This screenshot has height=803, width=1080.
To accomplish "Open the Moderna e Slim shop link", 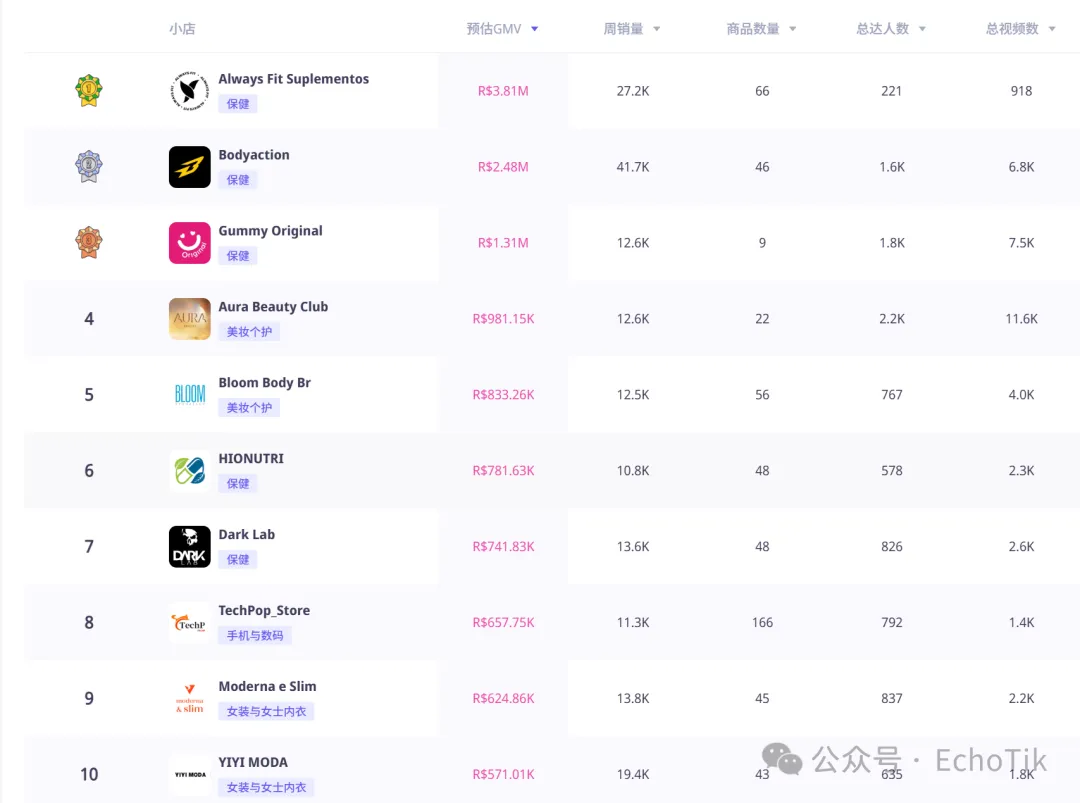I will pos(267,686).
